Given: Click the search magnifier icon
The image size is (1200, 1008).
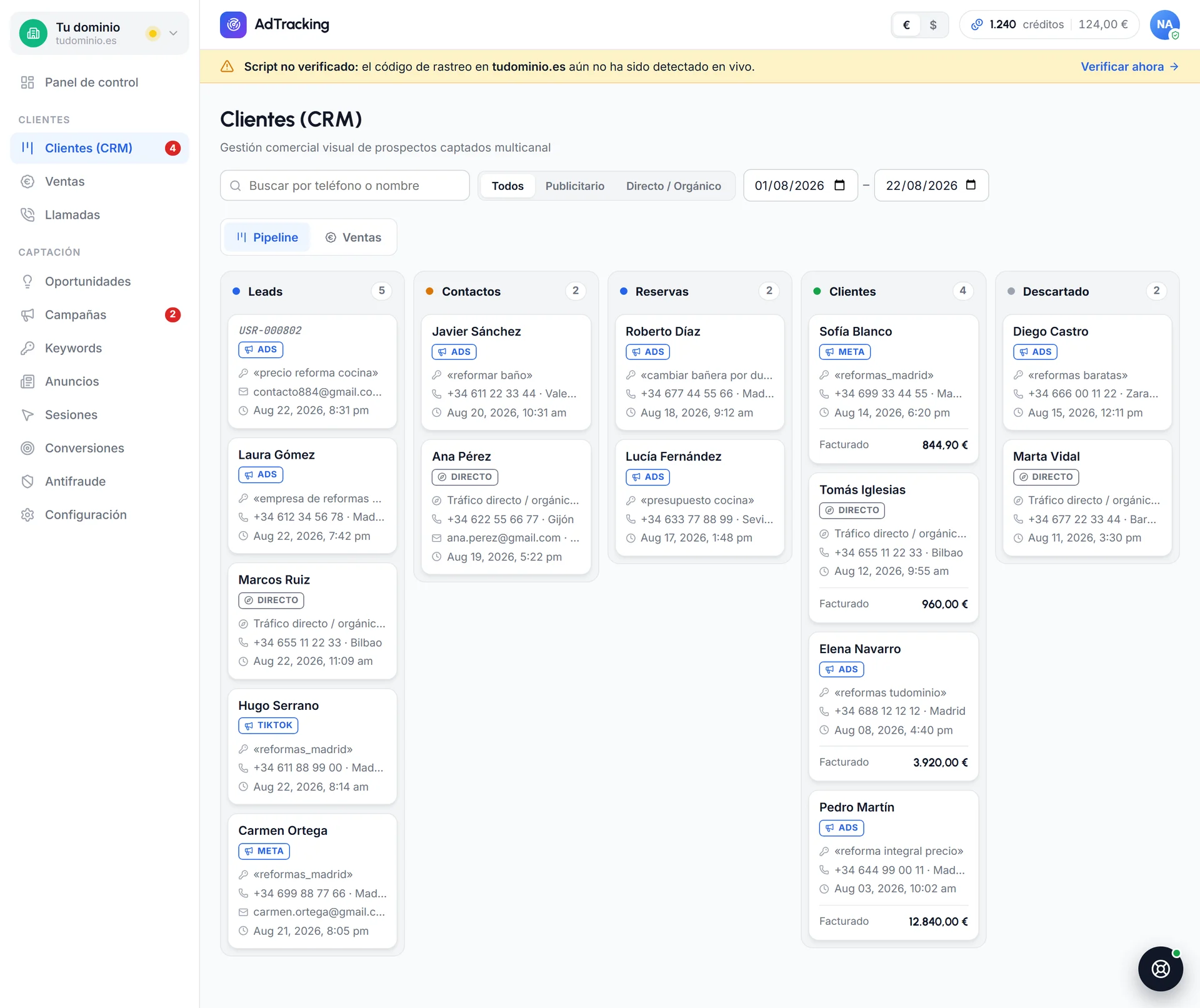Looking at the screenshot, I should pos(236,186).
